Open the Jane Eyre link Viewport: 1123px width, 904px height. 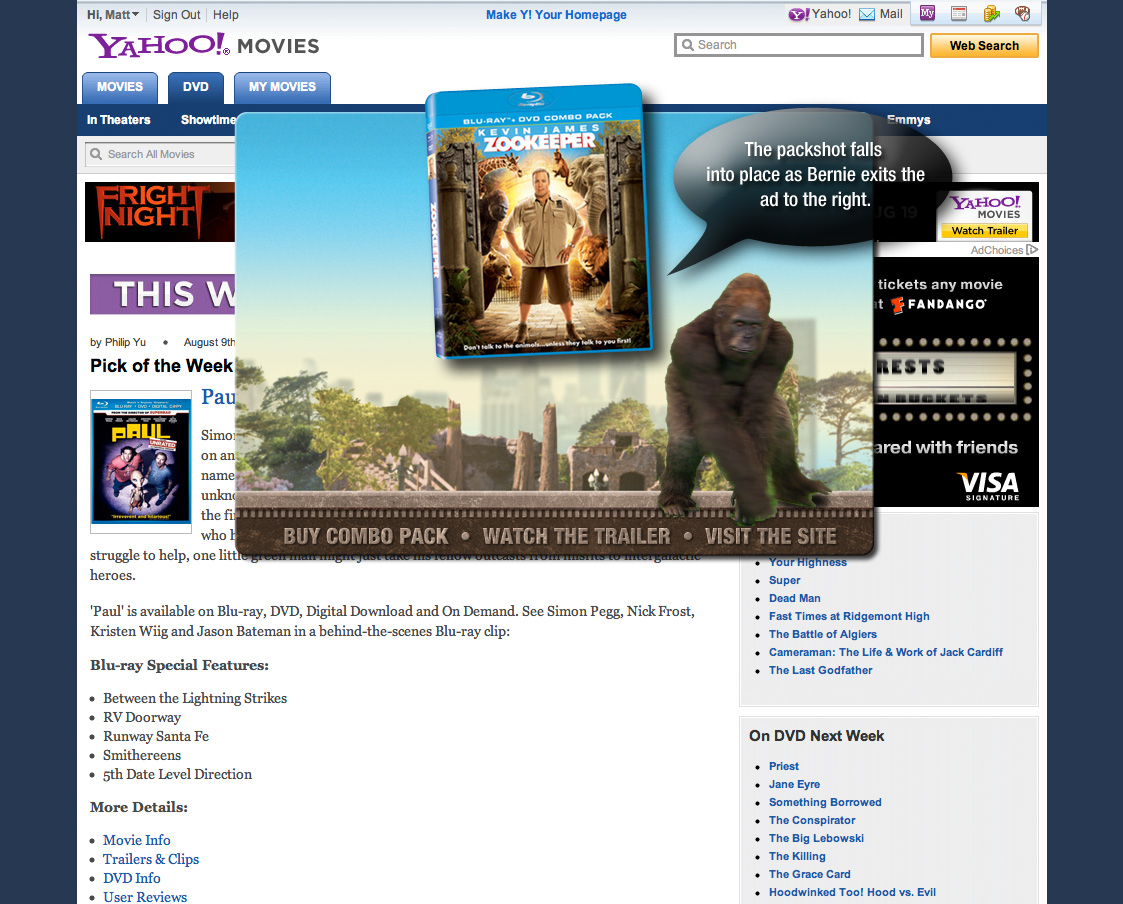[795, 784]
